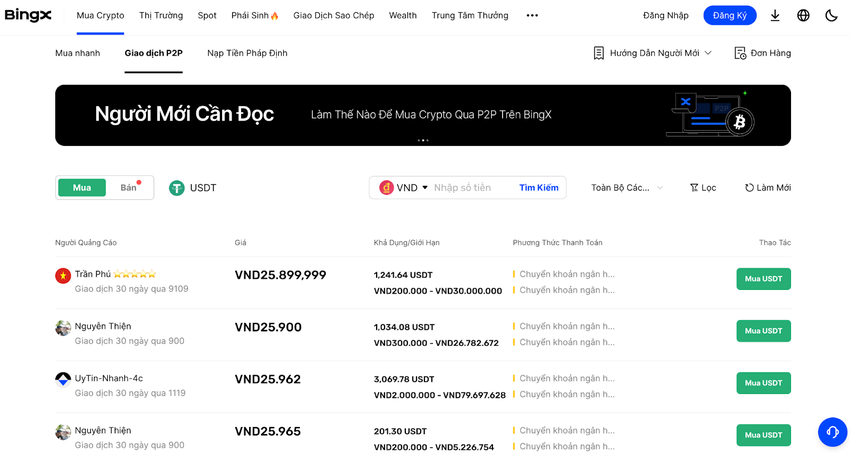The height and width of the screenshot is (453, 850).
Task: Click the Đăng Nhập login link
Action: point(666,15)
